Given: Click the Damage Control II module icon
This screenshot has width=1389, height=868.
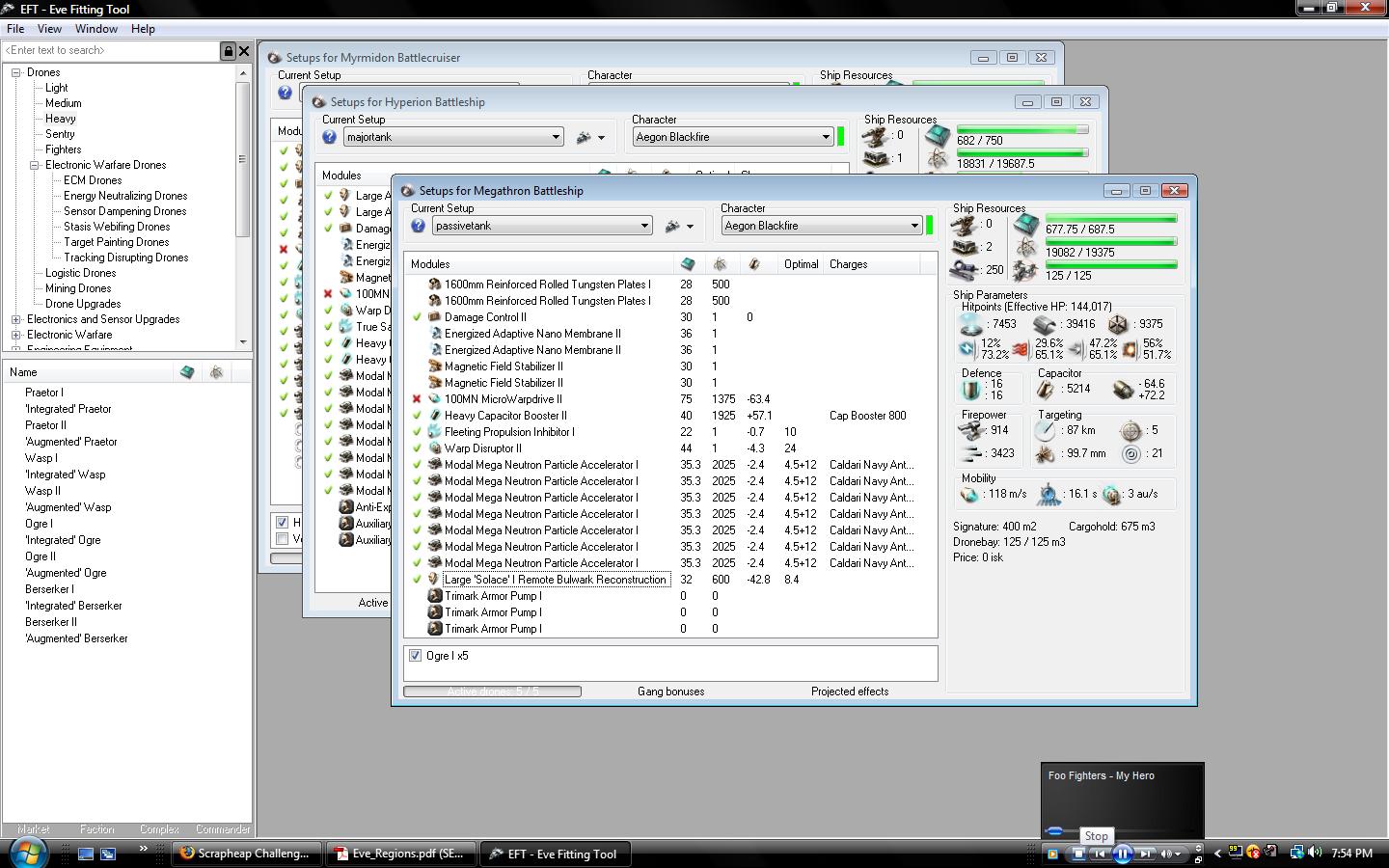Looking at the screenshot, I should coord(435,317).
